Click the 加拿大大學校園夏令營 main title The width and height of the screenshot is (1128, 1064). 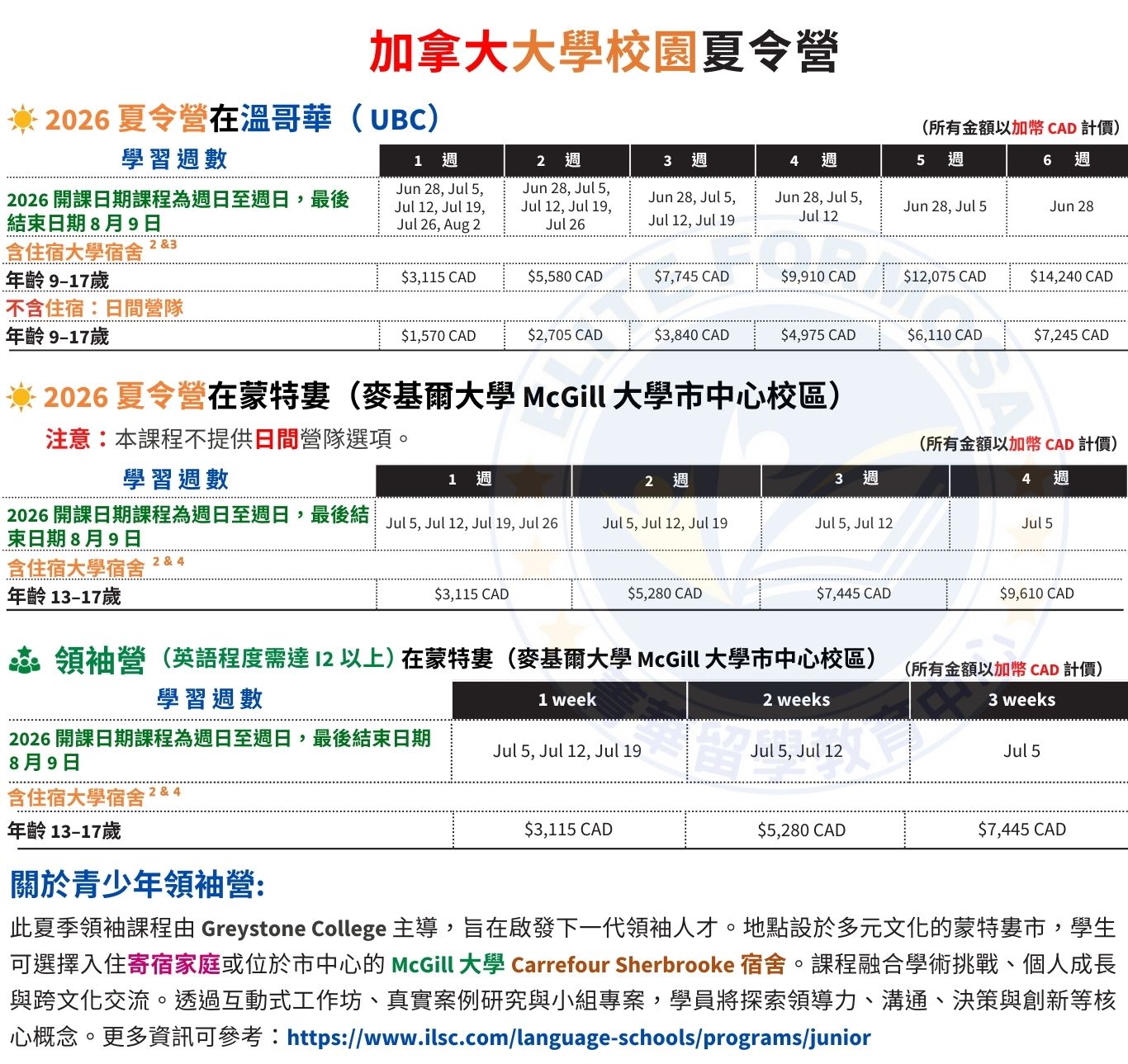click(604, 51)
